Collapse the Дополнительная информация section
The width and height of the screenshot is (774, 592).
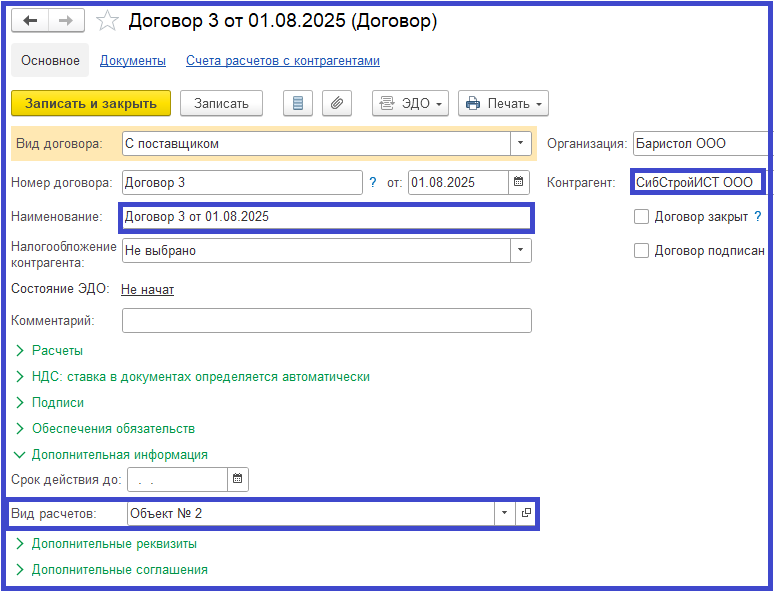point(119,454)
